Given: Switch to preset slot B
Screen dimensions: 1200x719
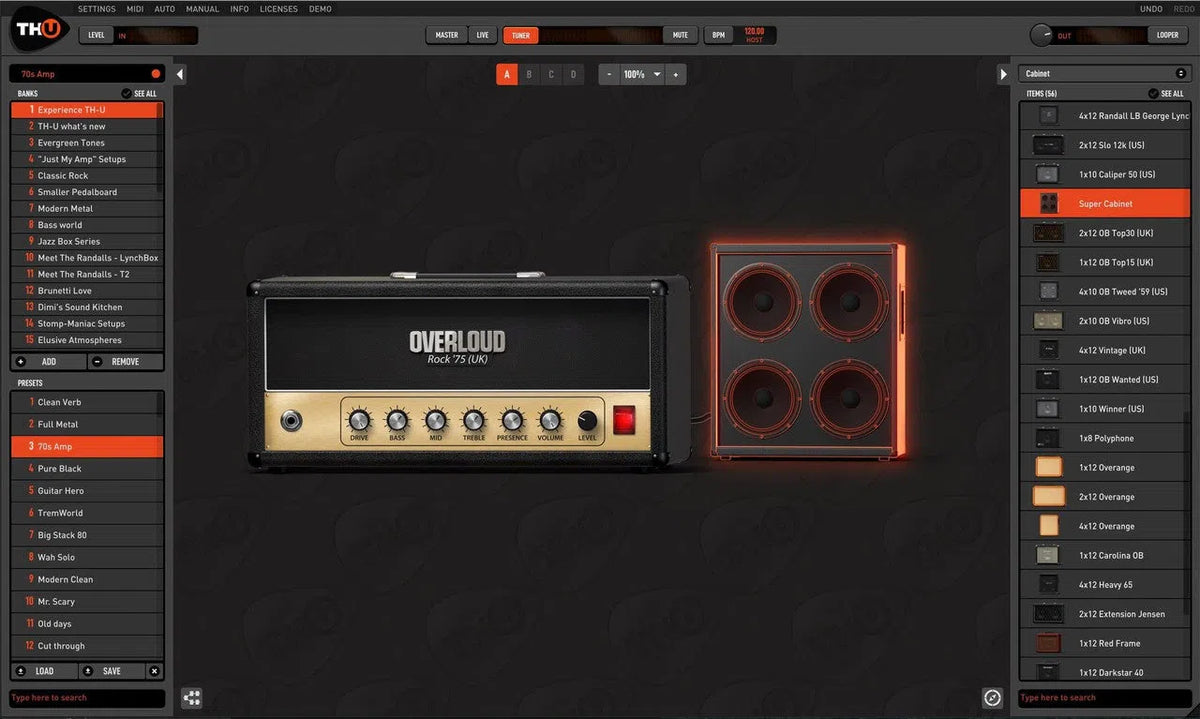Looking at the screenshot, I should pos(528,73).
